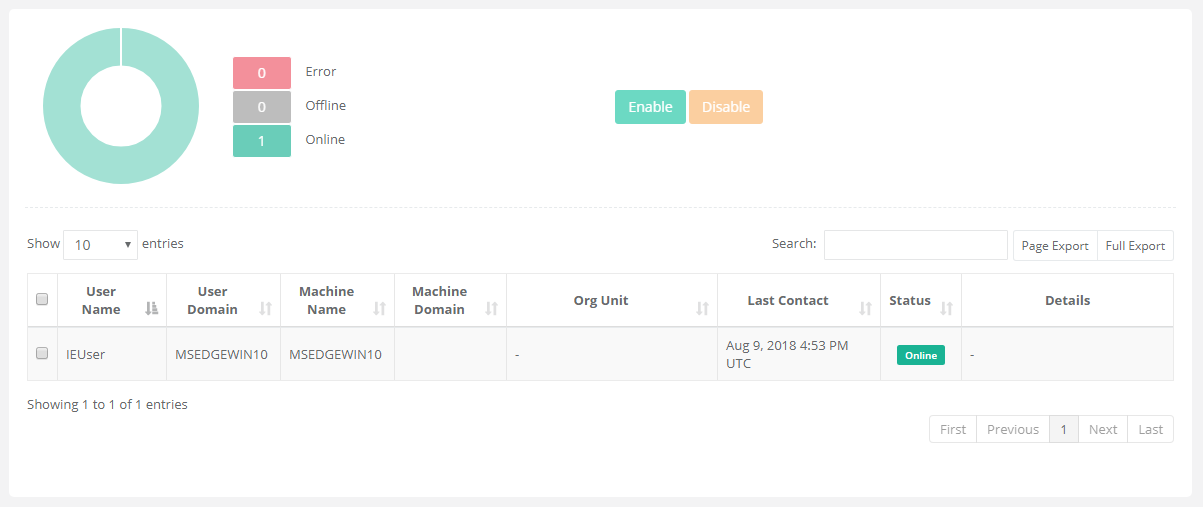Click Machine Domain sort icon
The width and height of the screenshot is (1203, 507).
[x=492, y=309]
